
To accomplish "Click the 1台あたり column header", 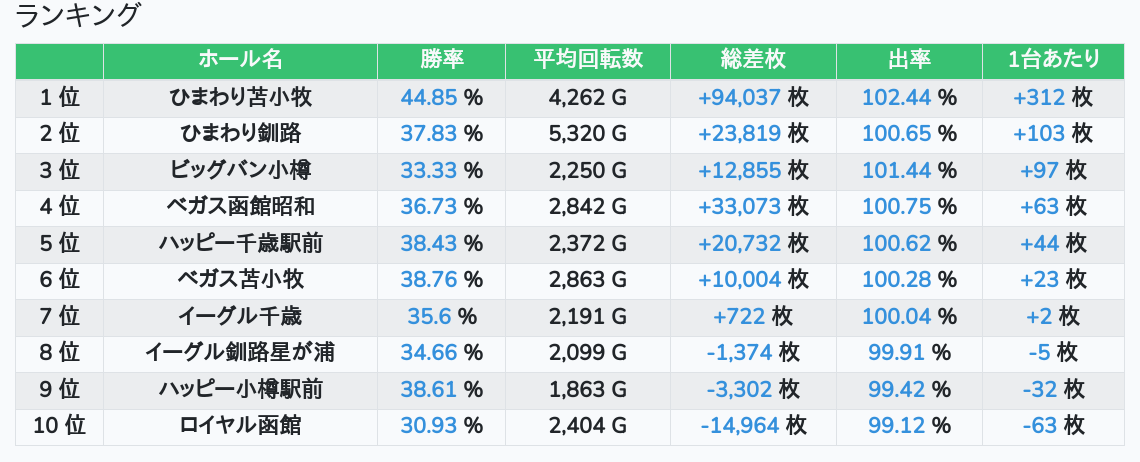I will (1054, 60).
